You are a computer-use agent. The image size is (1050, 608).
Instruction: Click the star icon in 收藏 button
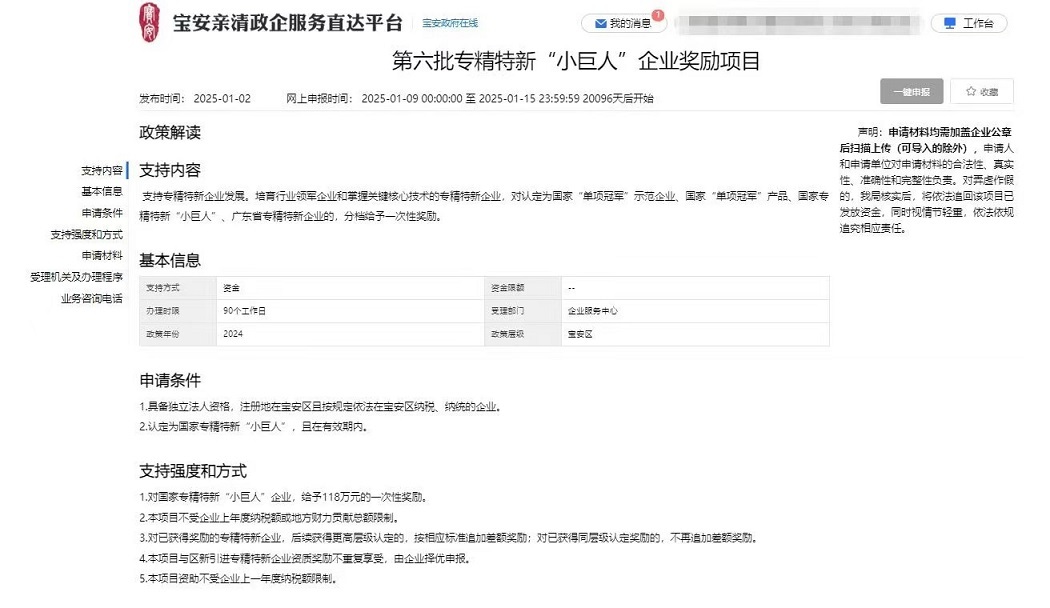coord(970,92)
